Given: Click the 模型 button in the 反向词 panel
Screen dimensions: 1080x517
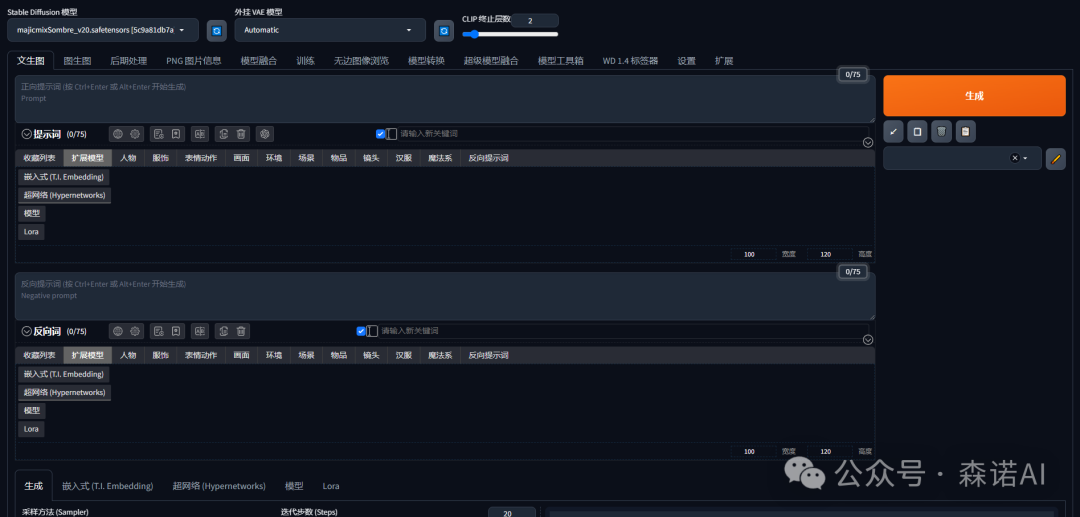Looking at the screenshot, I should pos(32,410).
